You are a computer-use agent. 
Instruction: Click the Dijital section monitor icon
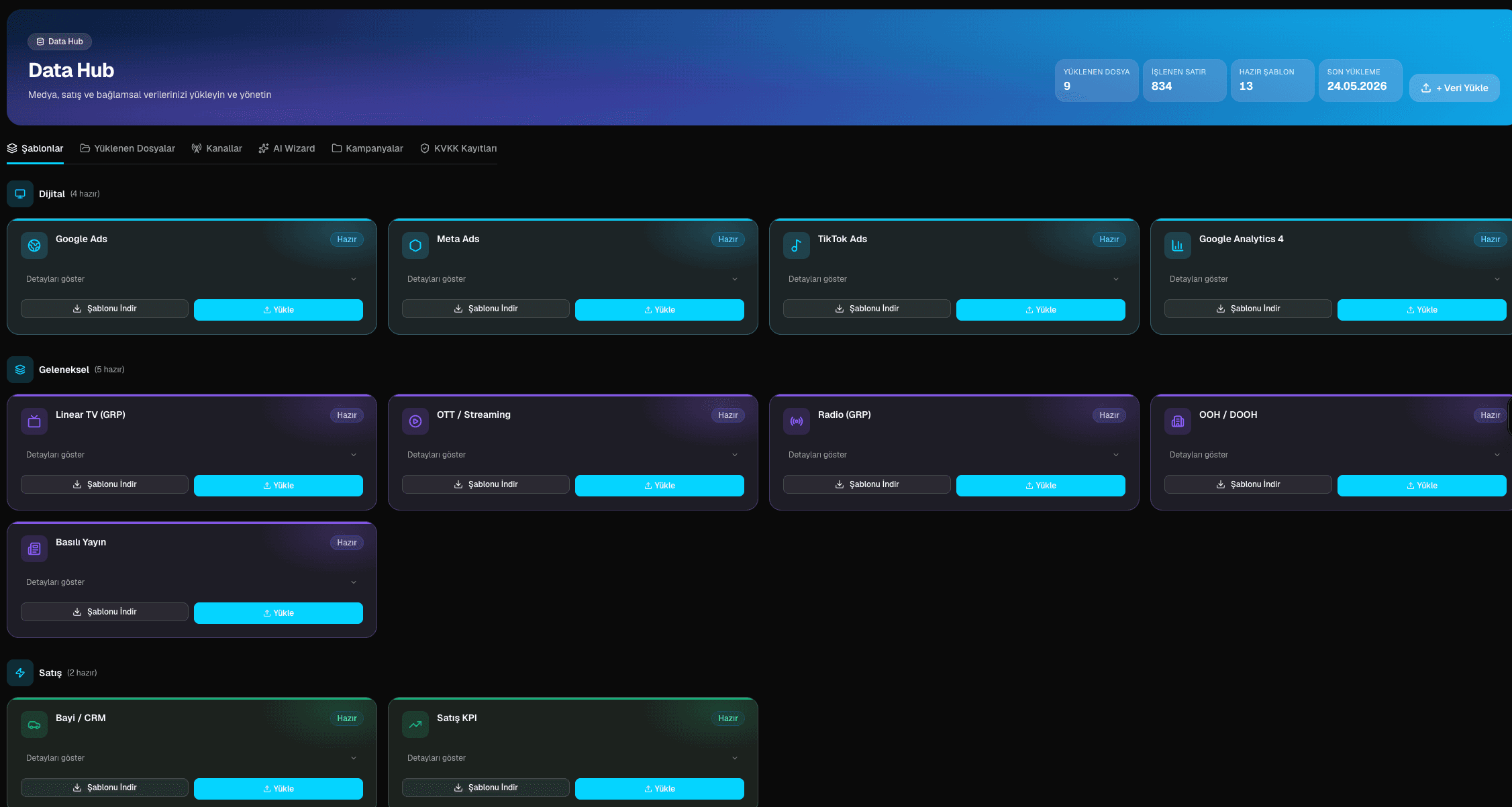(20, 194)
